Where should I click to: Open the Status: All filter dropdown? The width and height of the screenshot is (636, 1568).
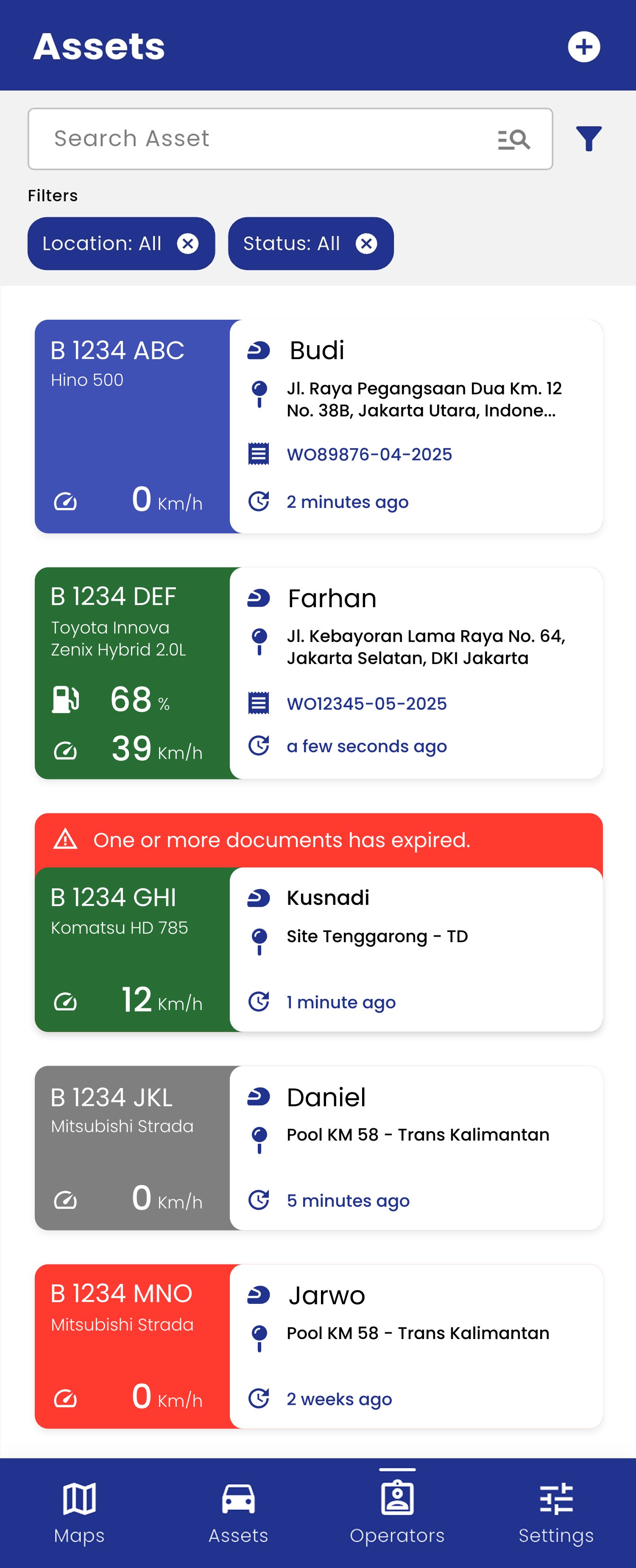click(x=292, y=243)
